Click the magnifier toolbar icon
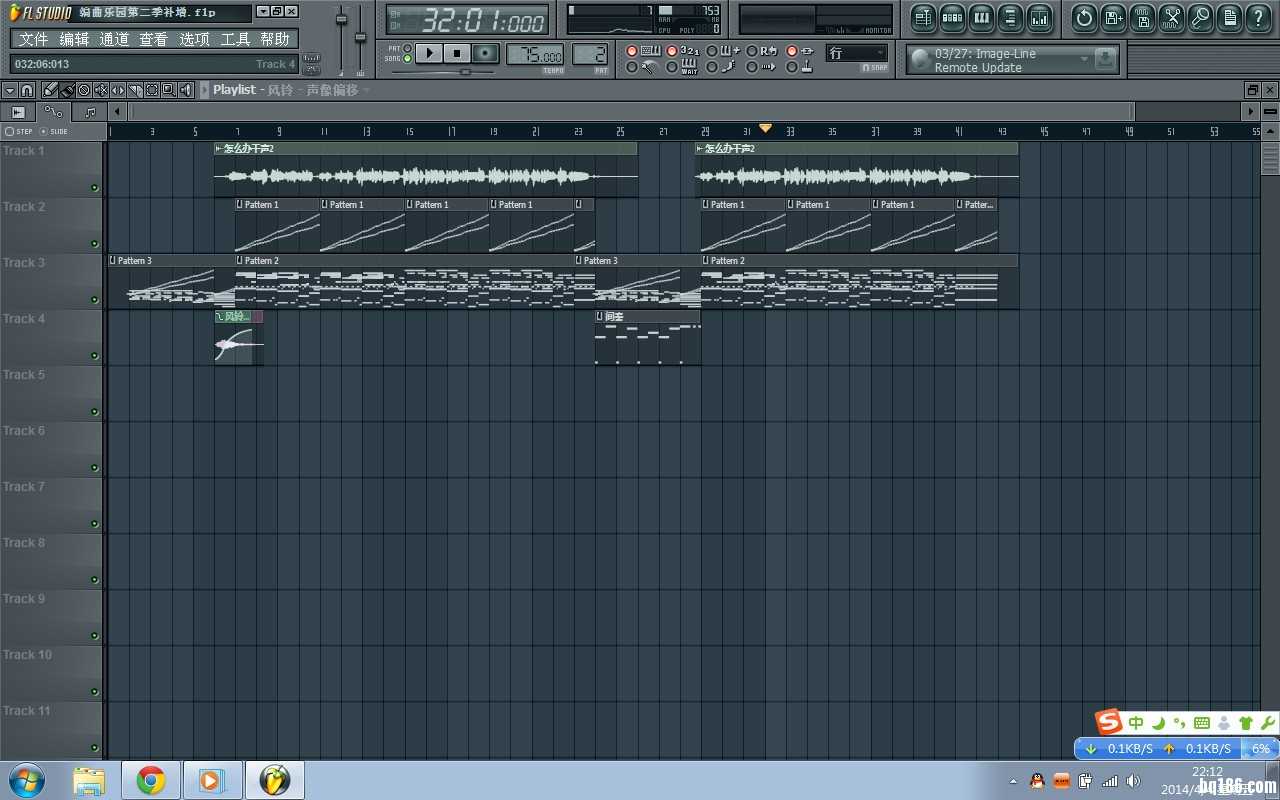 click(x=1201, y=17)
